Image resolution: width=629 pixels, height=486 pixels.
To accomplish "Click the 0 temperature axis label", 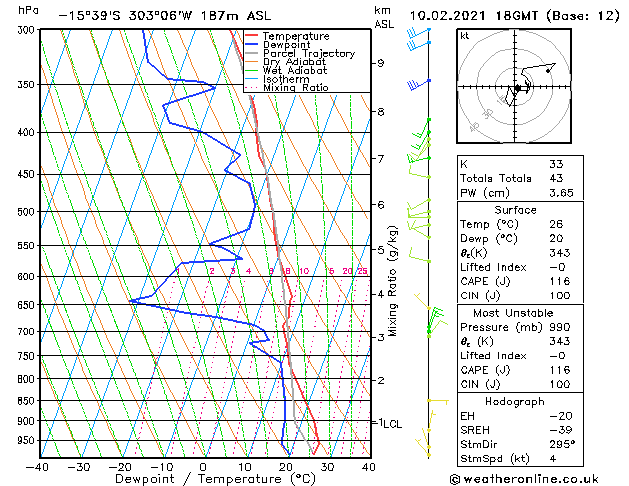I will tap(203, 467).
